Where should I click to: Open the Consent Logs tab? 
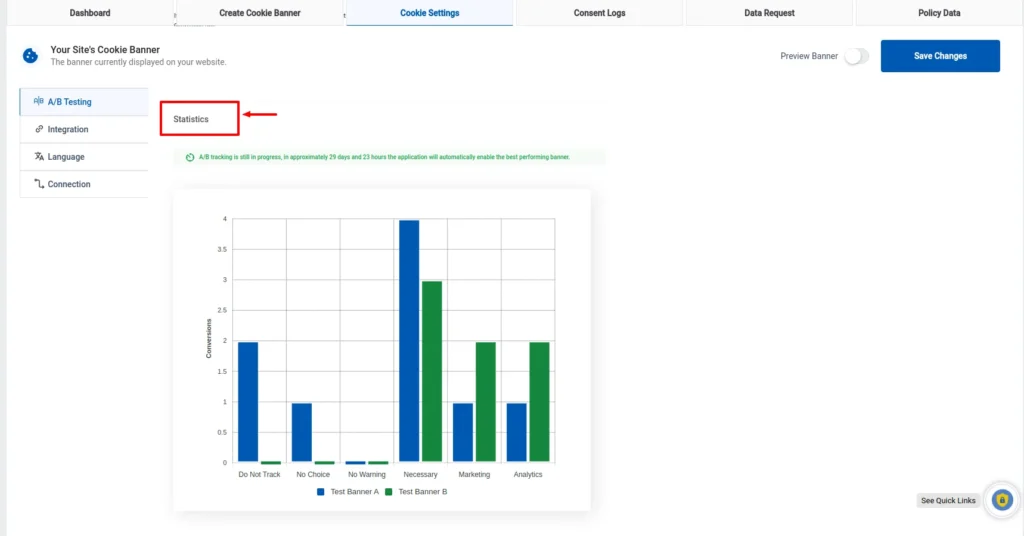599,13
